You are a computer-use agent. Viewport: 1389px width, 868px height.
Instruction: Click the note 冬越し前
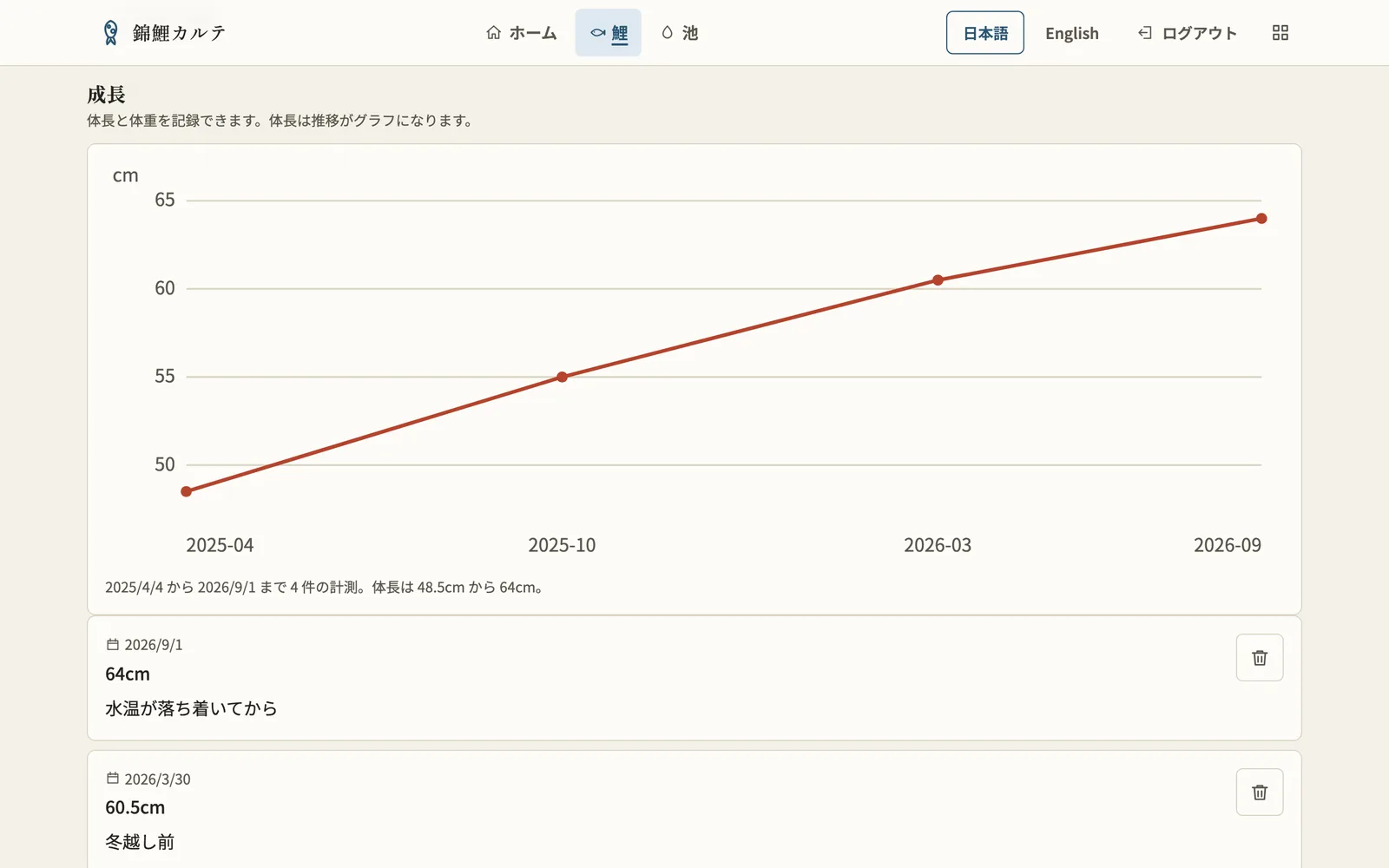(140, 842)
